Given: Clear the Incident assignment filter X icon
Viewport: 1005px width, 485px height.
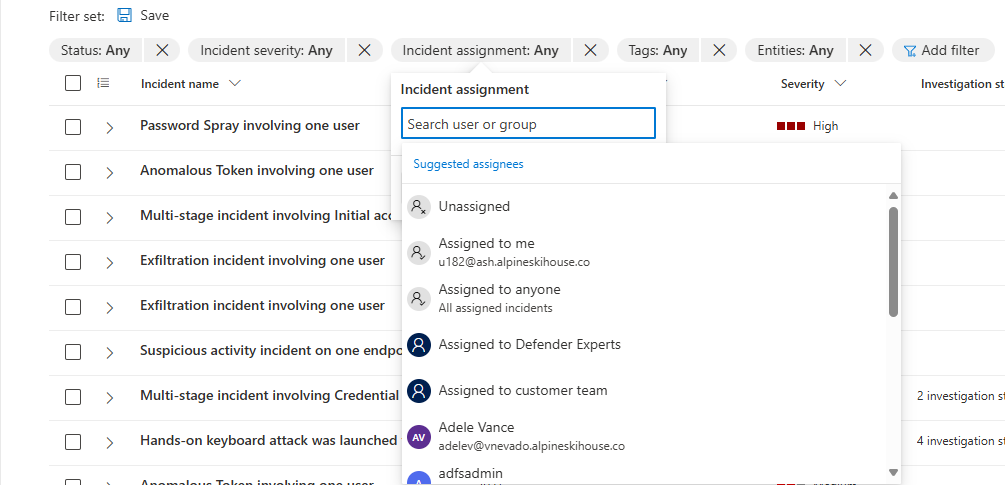Looking at the screenshot, I should (590, 50).
